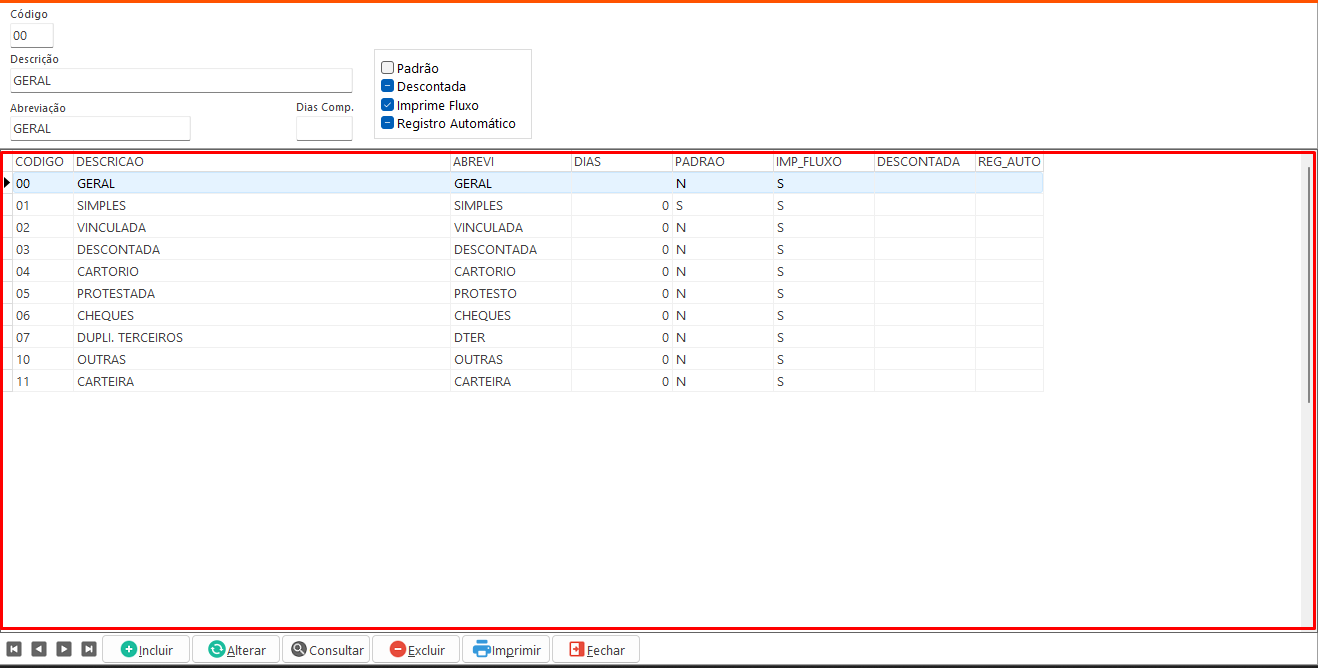The height and width of the screenshot is (668, 1318).
Task: Print the list with Imprimir
Action: pos(506,650)
